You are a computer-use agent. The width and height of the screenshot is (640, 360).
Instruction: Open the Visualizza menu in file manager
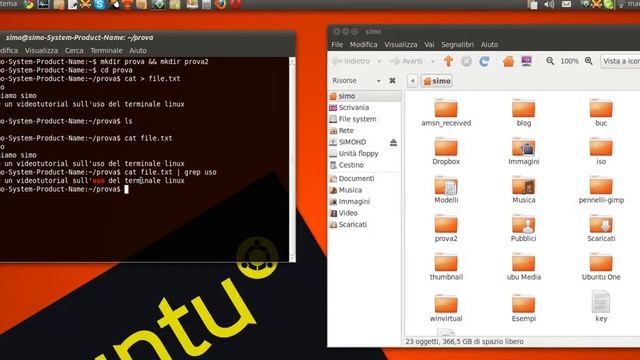pyautogui.click(x=401, y=44)
